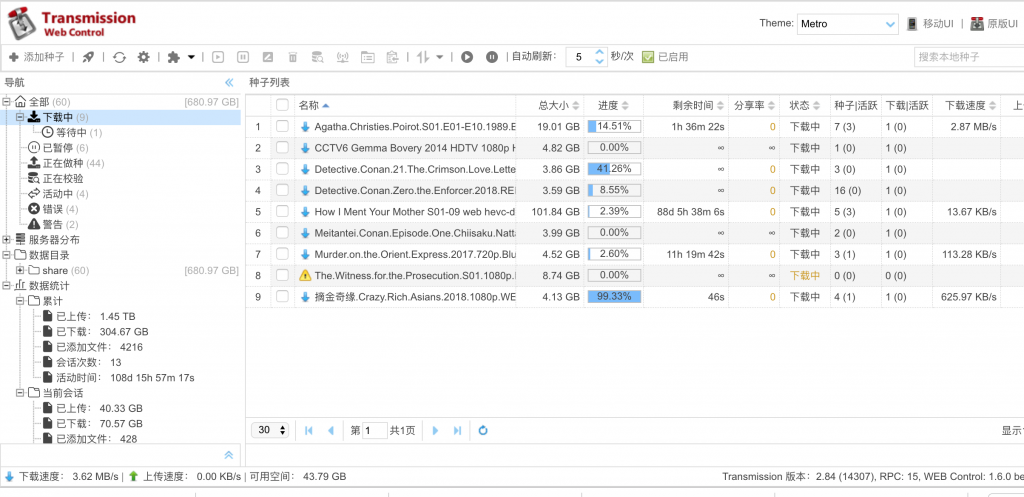Expand the share (60) folder node
Viewport: 1024px width, 497px height.
point(20,270)
